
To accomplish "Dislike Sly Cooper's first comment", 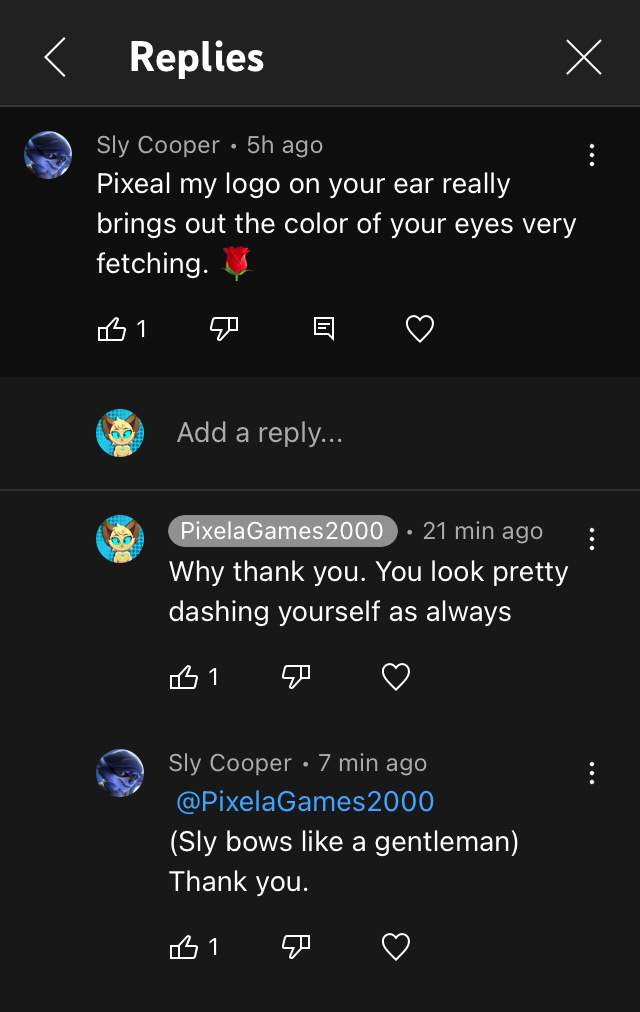I will coord(222,328).
